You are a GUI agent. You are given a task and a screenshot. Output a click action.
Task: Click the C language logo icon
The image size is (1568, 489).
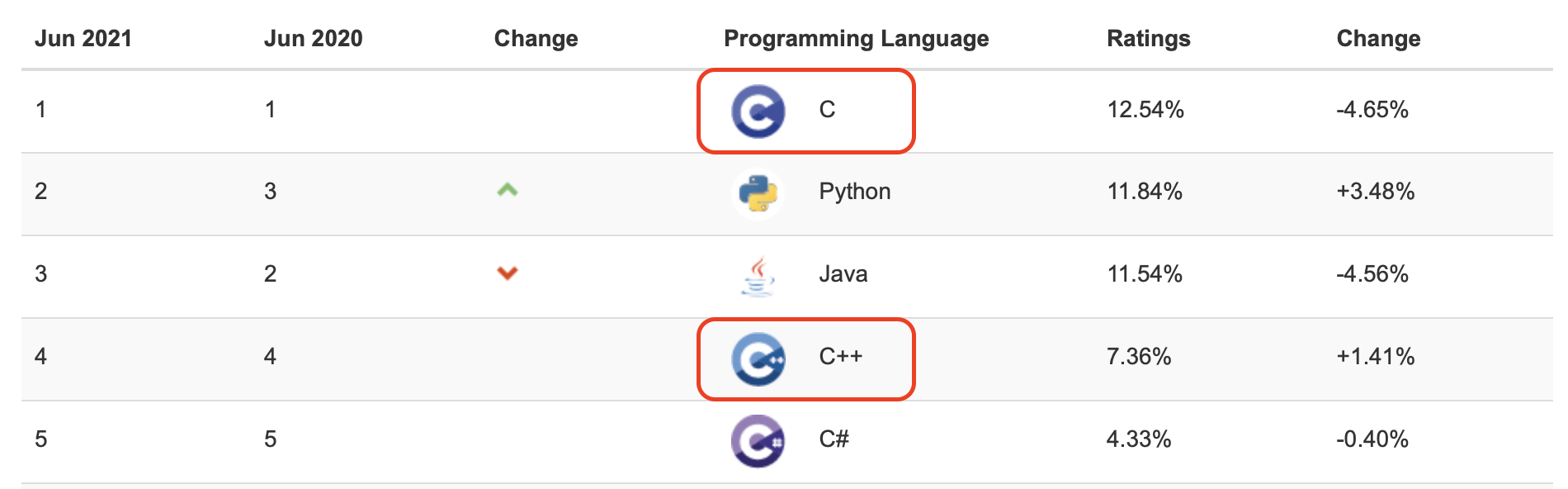758,111
